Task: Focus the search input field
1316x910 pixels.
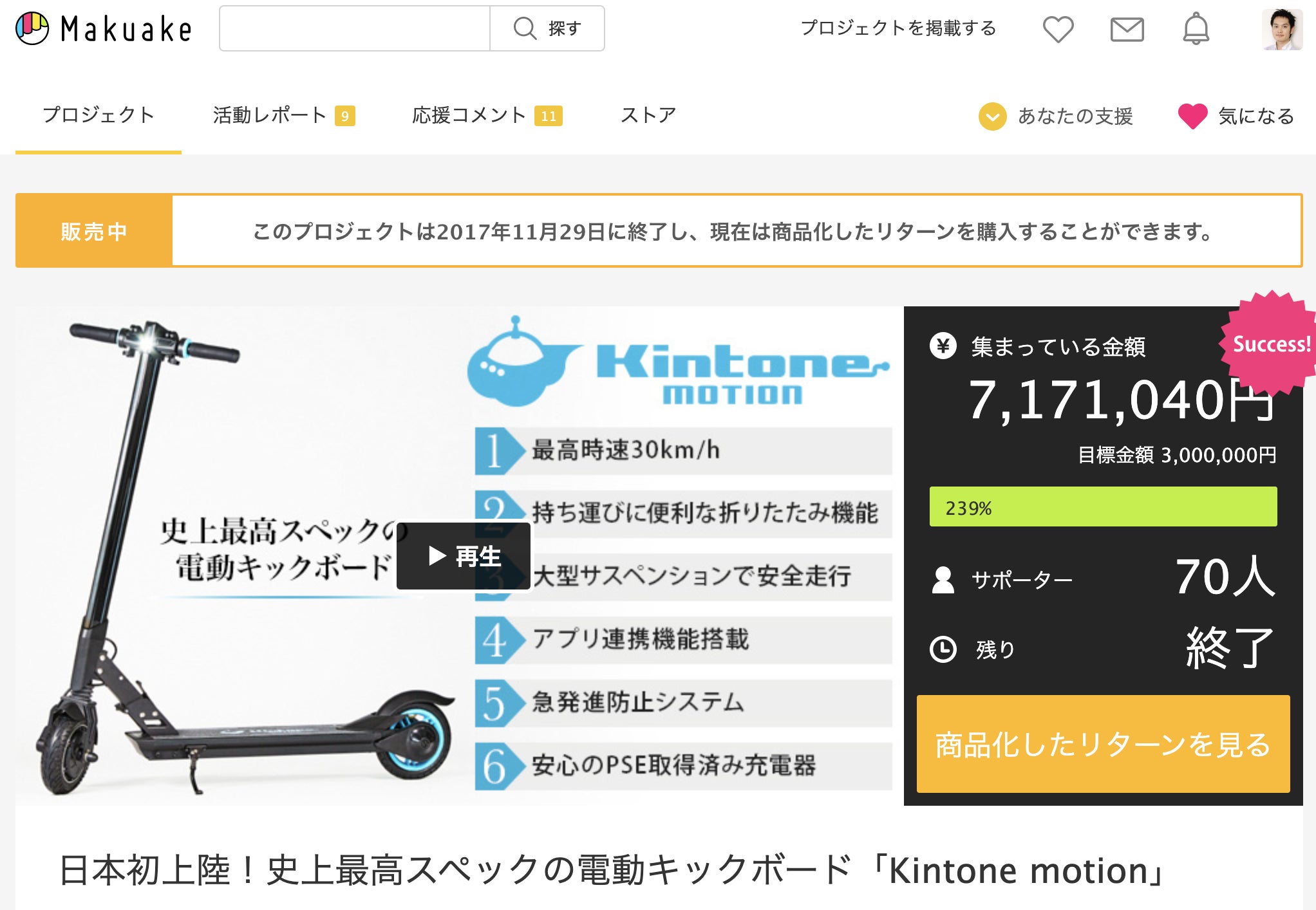Action: [x=355, y=28]
